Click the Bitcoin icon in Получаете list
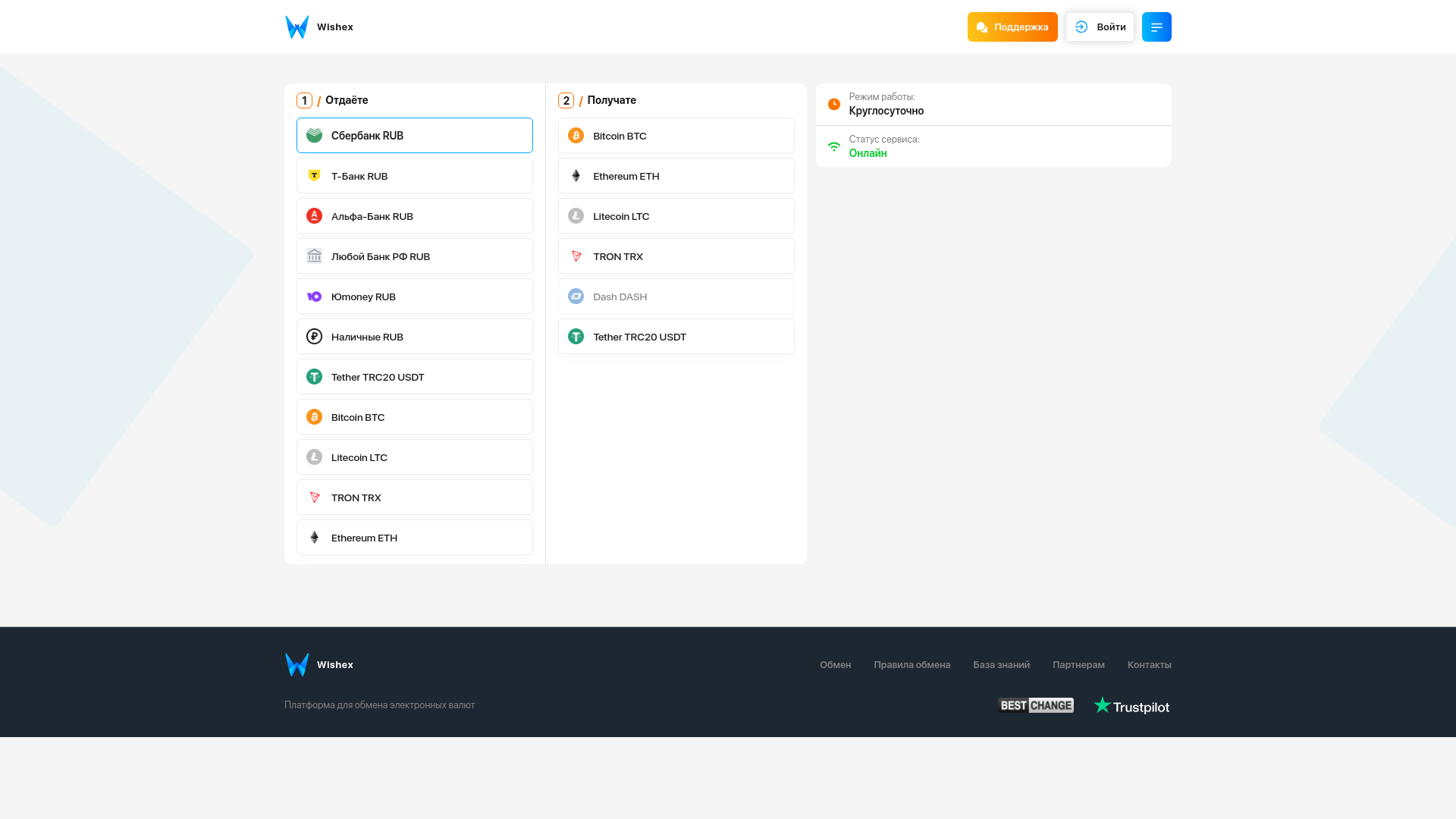Screen dimensions: 1456x819 click(x=576, y=136)
